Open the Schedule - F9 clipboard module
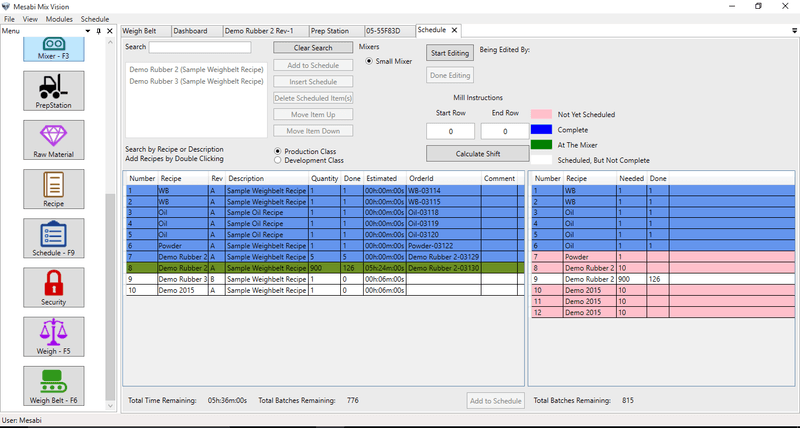The width and height of the screenshot is (800, 428). tap(54, 238)
